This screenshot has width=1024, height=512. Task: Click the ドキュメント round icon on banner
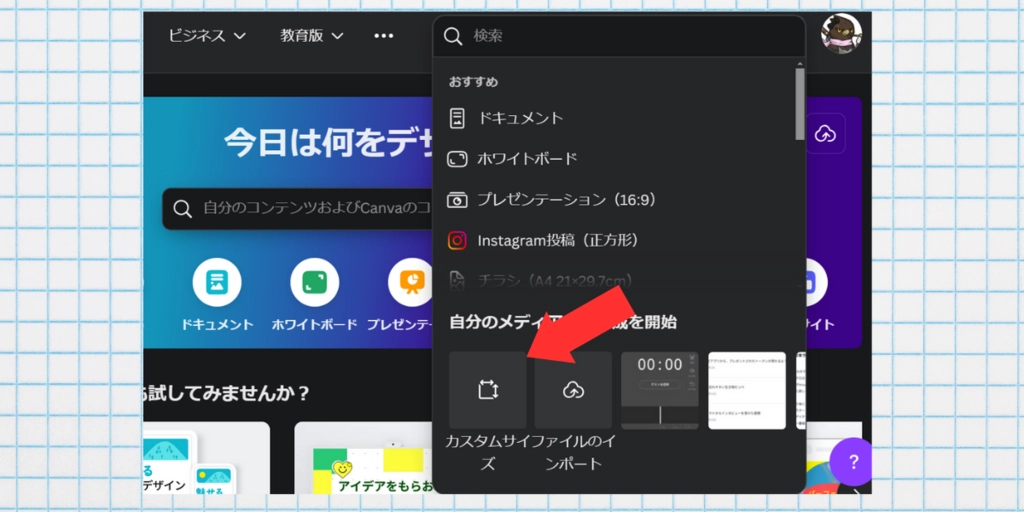217,282
